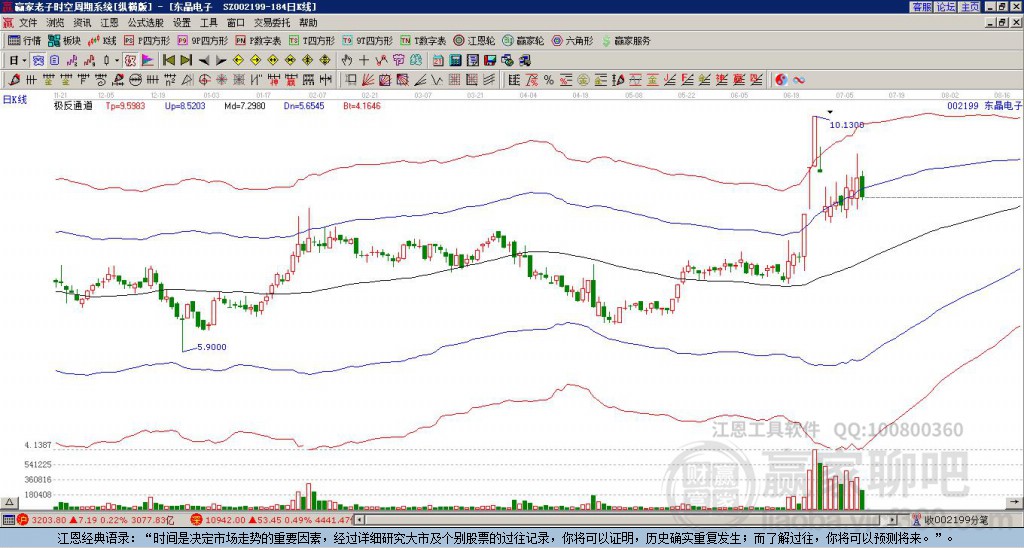Viewport: 1024px width, 548px height.
Task: Click the 收002199分笔 status entry
Action: coord(951,520)
